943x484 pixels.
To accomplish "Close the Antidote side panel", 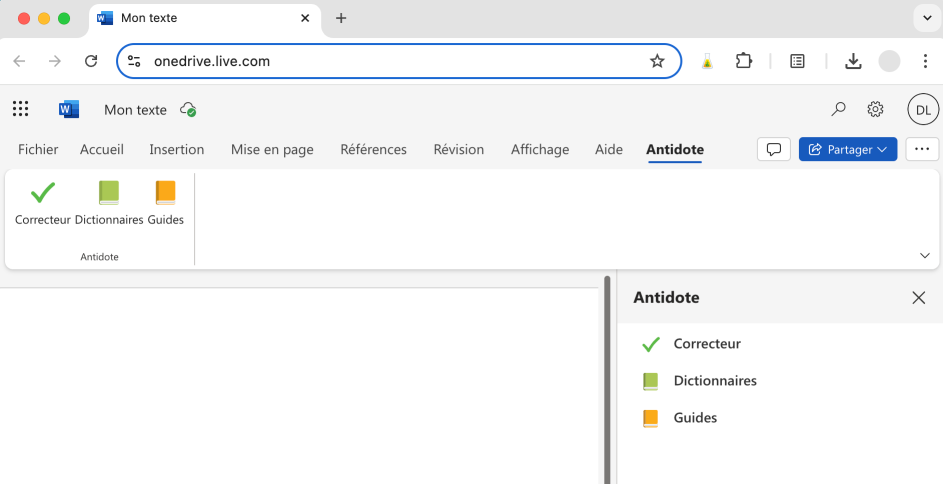I will pos(919,298).
